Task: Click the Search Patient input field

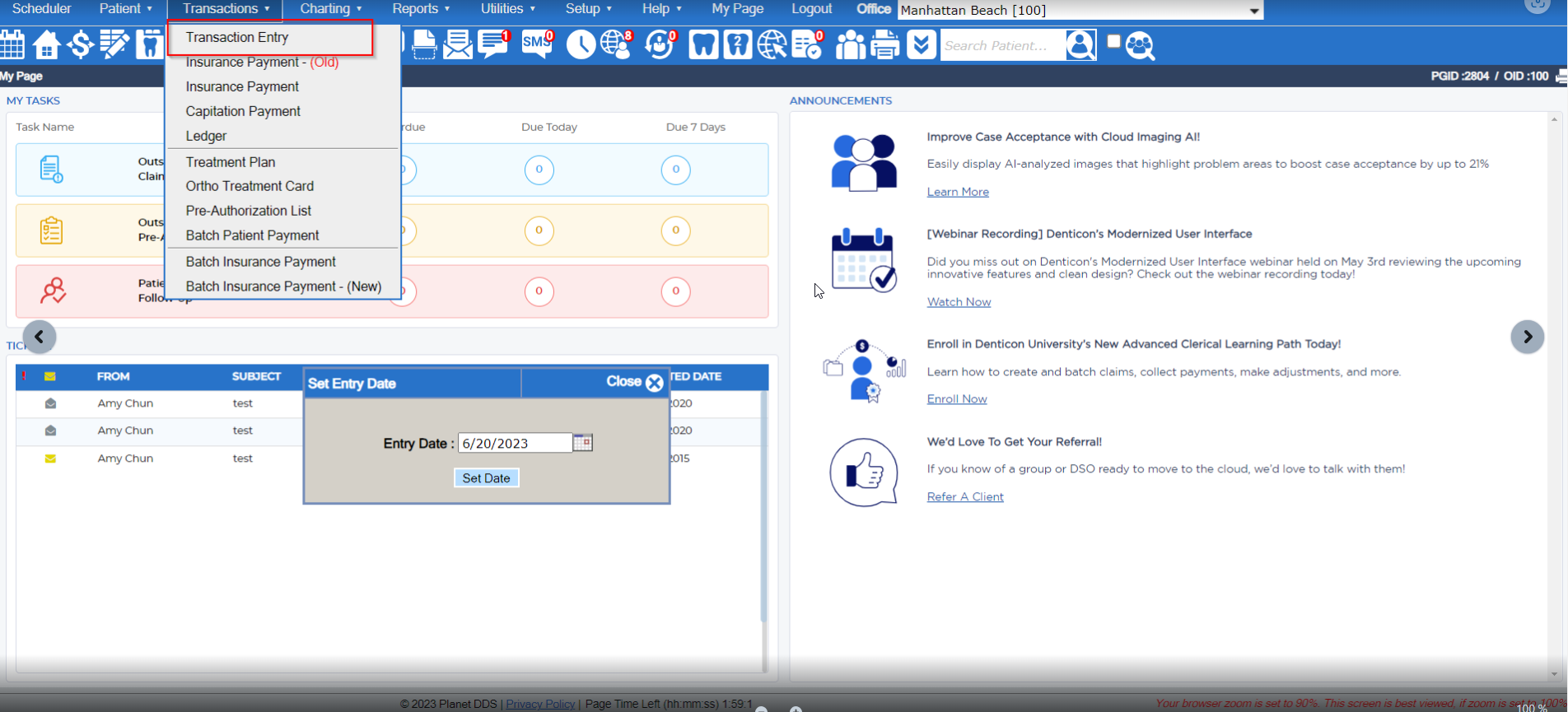Action: 1001,45
